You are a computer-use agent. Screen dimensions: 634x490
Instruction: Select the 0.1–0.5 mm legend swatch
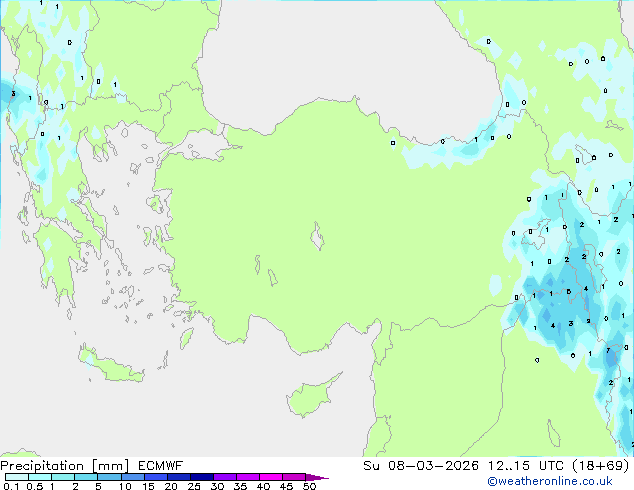[17, 477]
